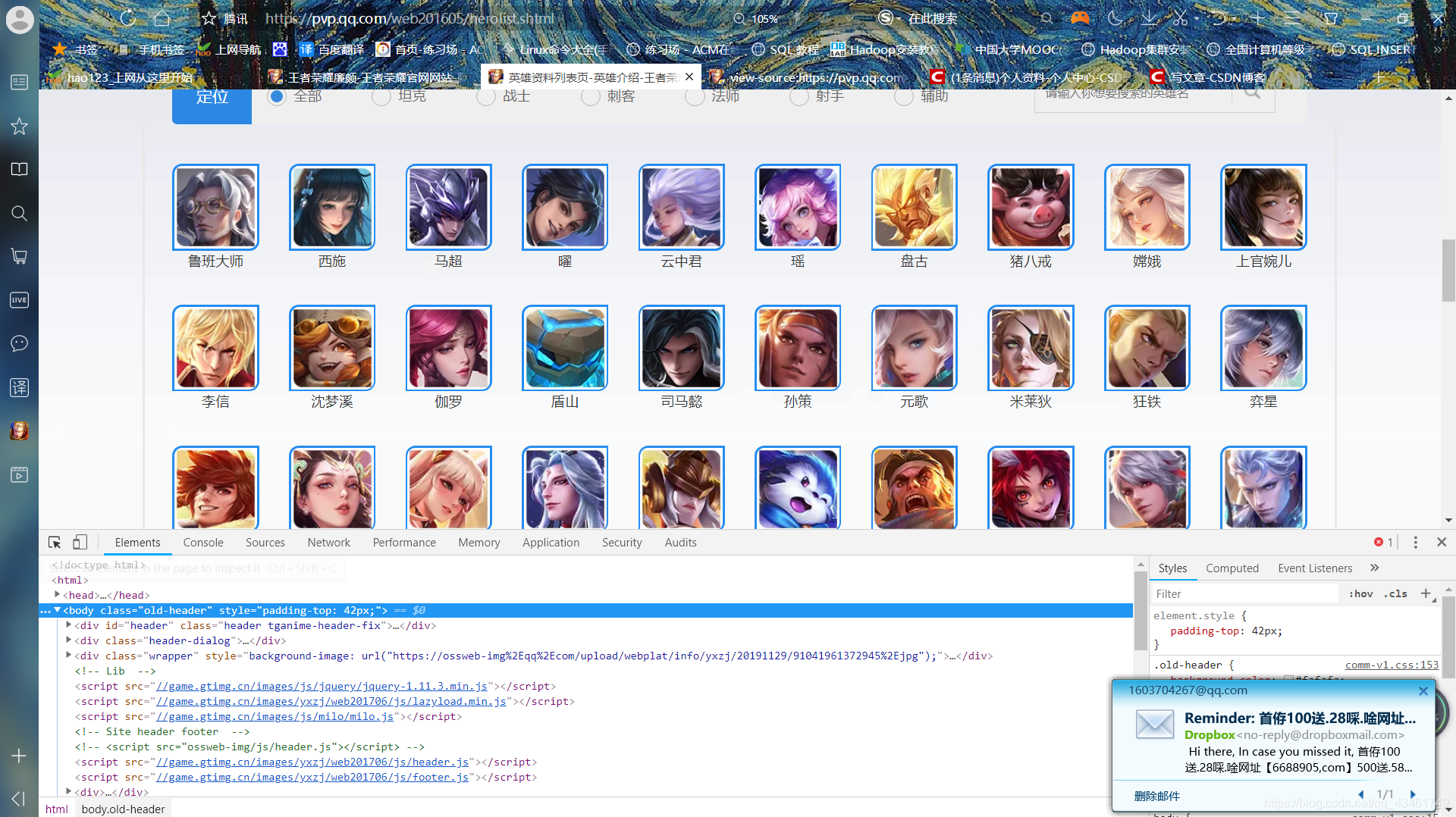
Task: Show more bookmarks overflow chevron
Action: click(x=1438, y=49)
